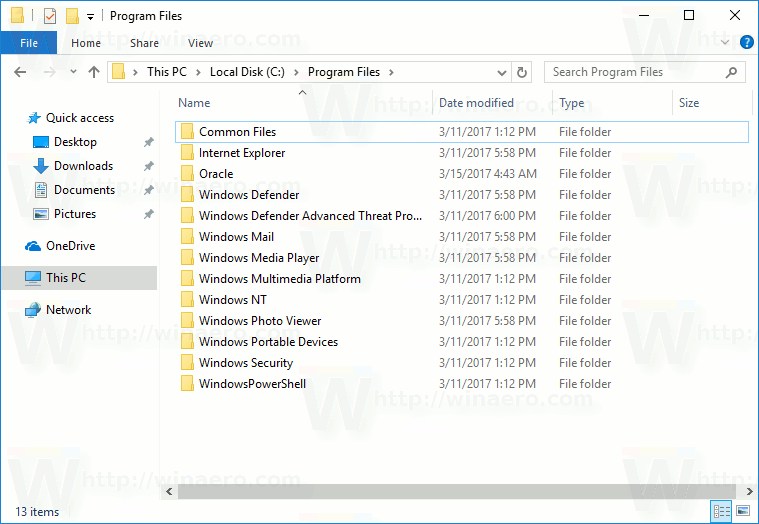Open Downloads in navigation pane

83,165
